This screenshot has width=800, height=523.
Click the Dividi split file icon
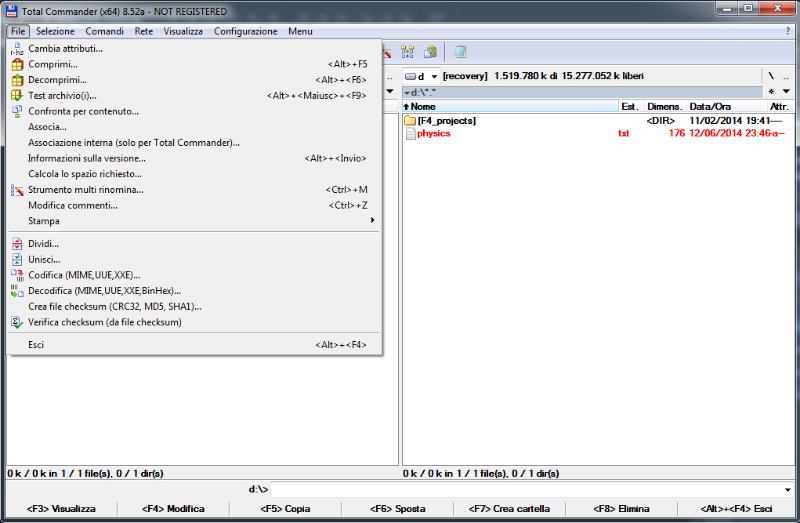pyautogui.click(x=17, y=244)
